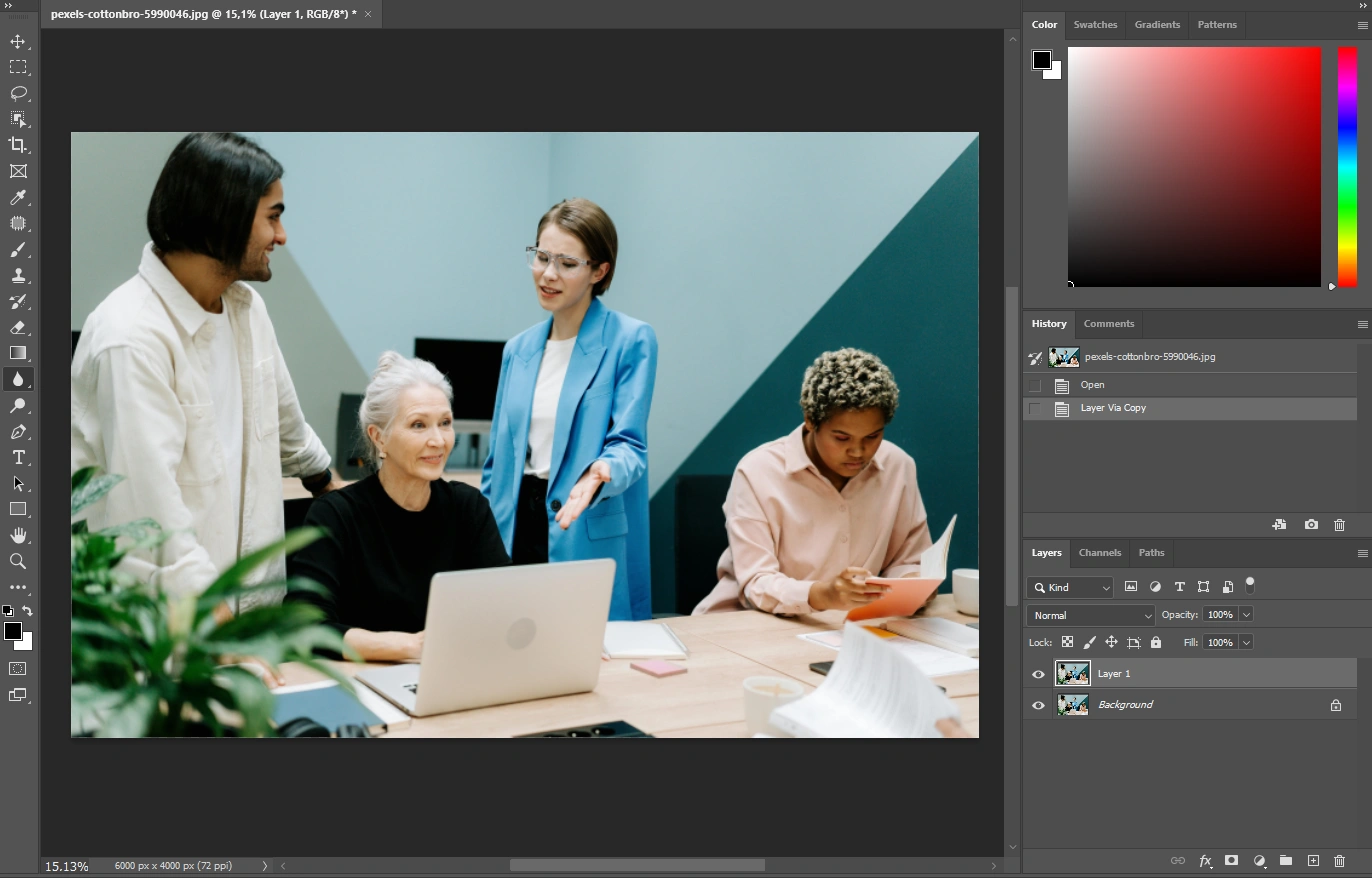This screenshot has width=1372, height=878.
Task: Toggle Quick Mask mode
Action: [x=18, y=668]
